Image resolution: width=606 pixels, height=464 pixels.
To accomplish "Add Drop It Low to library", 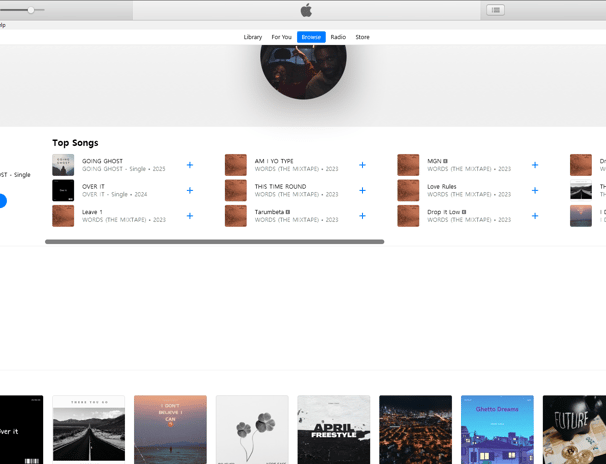I will 535,216.
